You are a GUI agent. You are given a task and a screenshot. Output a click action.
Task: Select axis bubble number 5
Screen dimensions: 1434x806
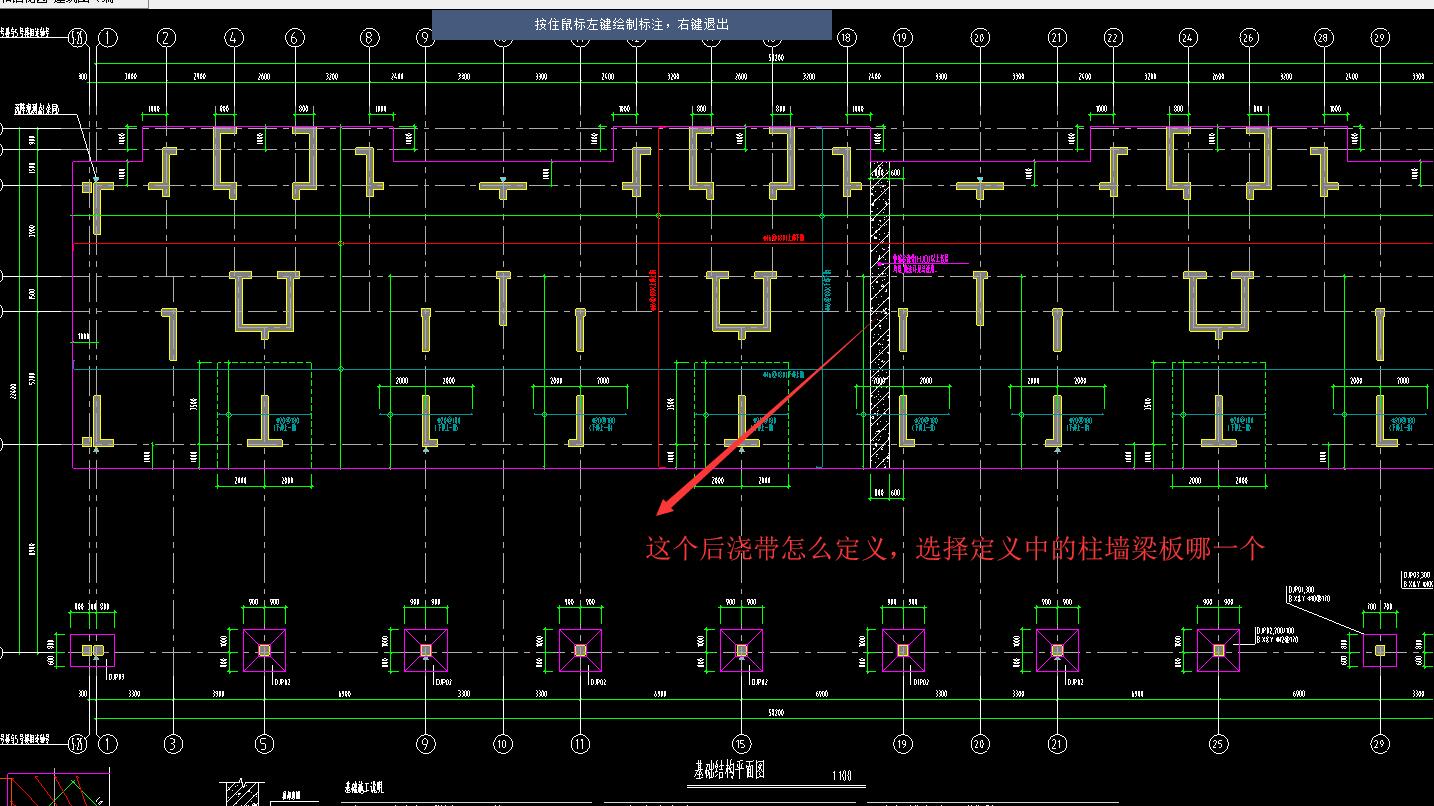tap(264, 743)
